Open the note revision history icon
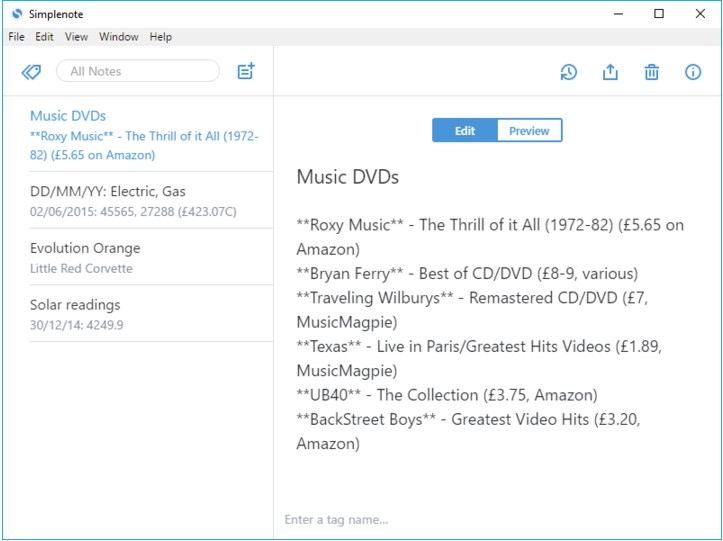 tap(568, 72)
